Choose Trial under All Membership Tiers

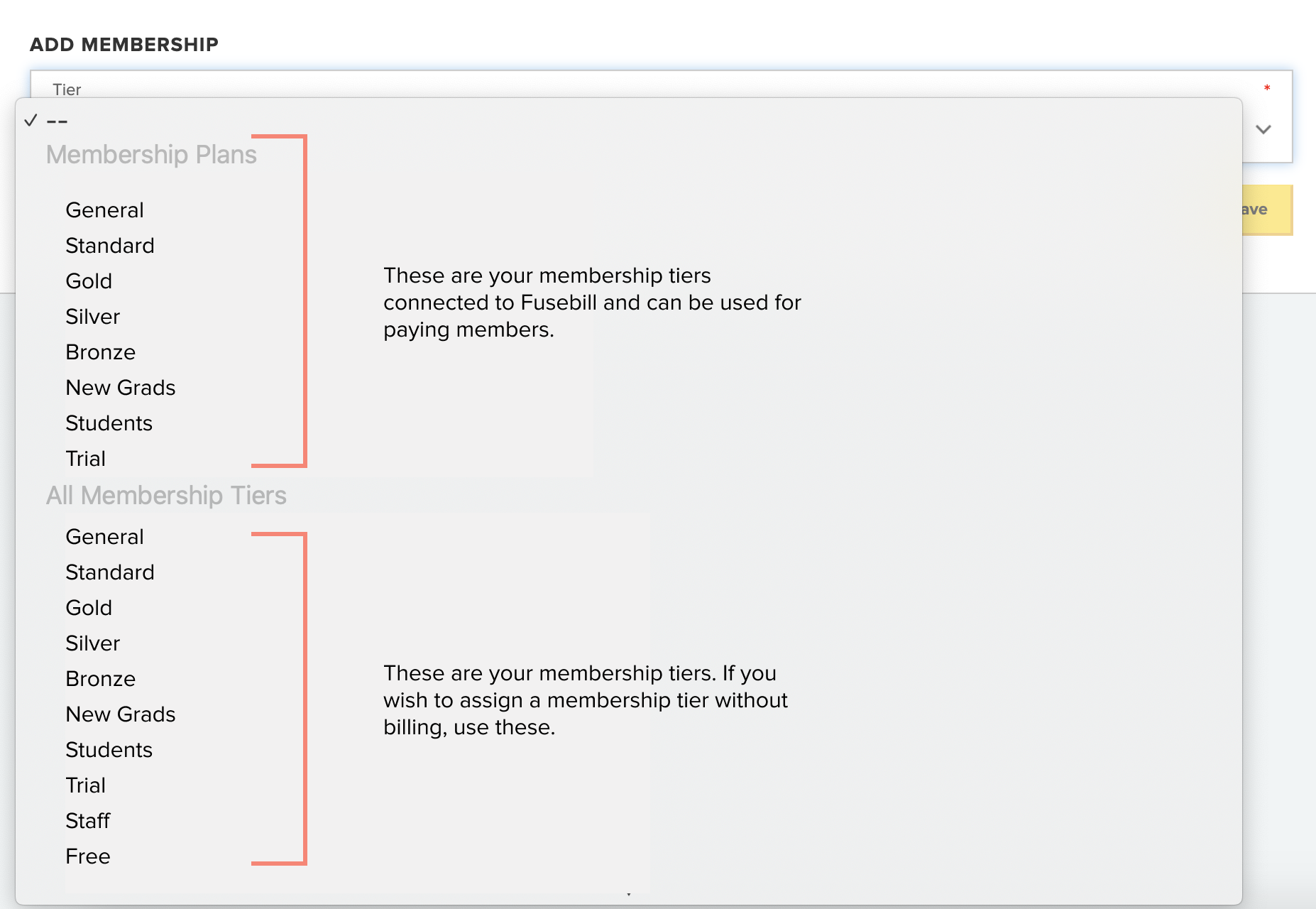(85, 785)
